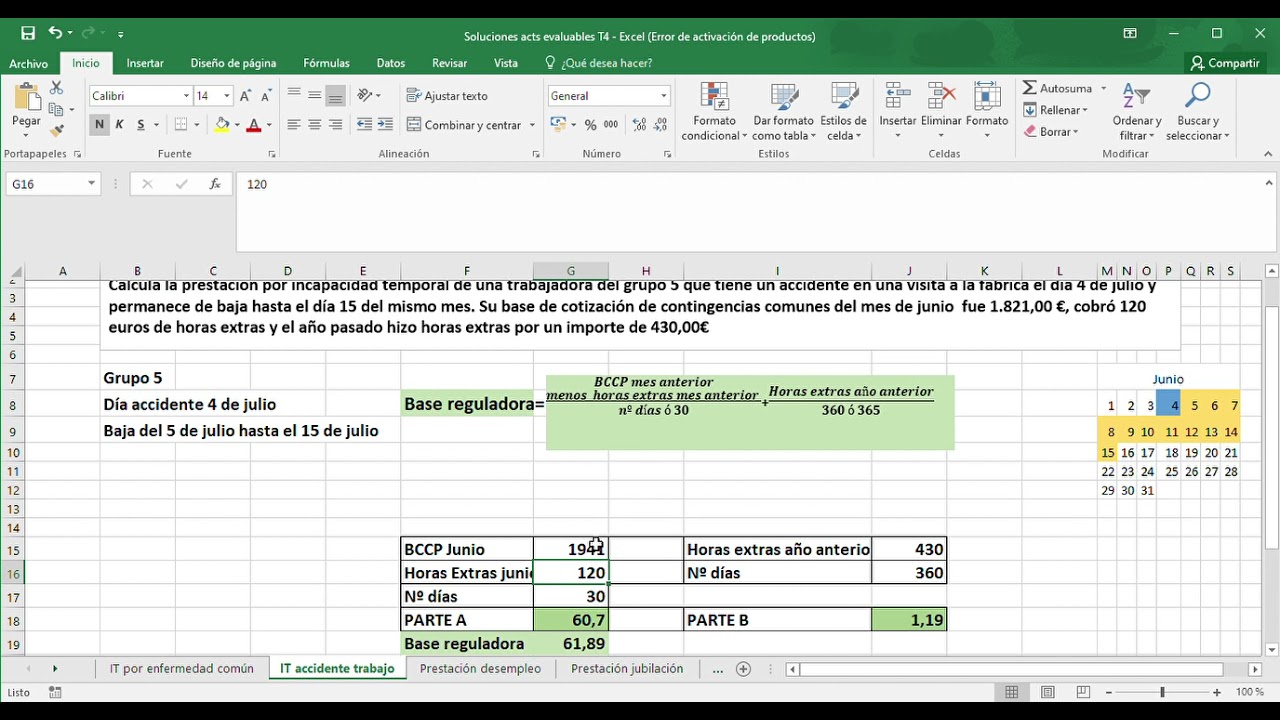Screen dimensions: 1280x720
Task: Switch to the Datos ribbon tab
Action: click(x=391, y=63)
